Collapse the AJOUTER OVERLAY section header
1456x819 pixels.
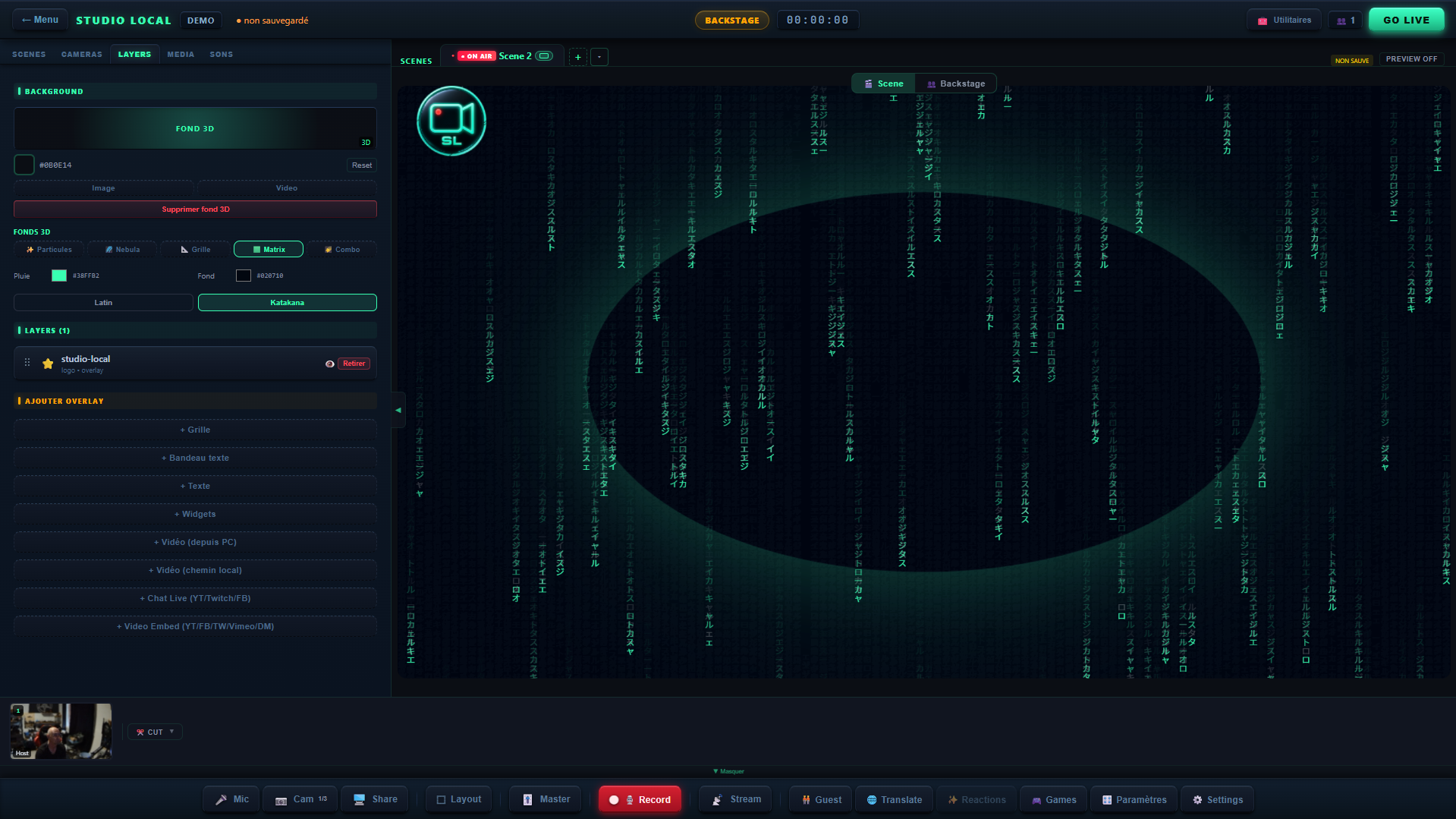tap(195, 401)
